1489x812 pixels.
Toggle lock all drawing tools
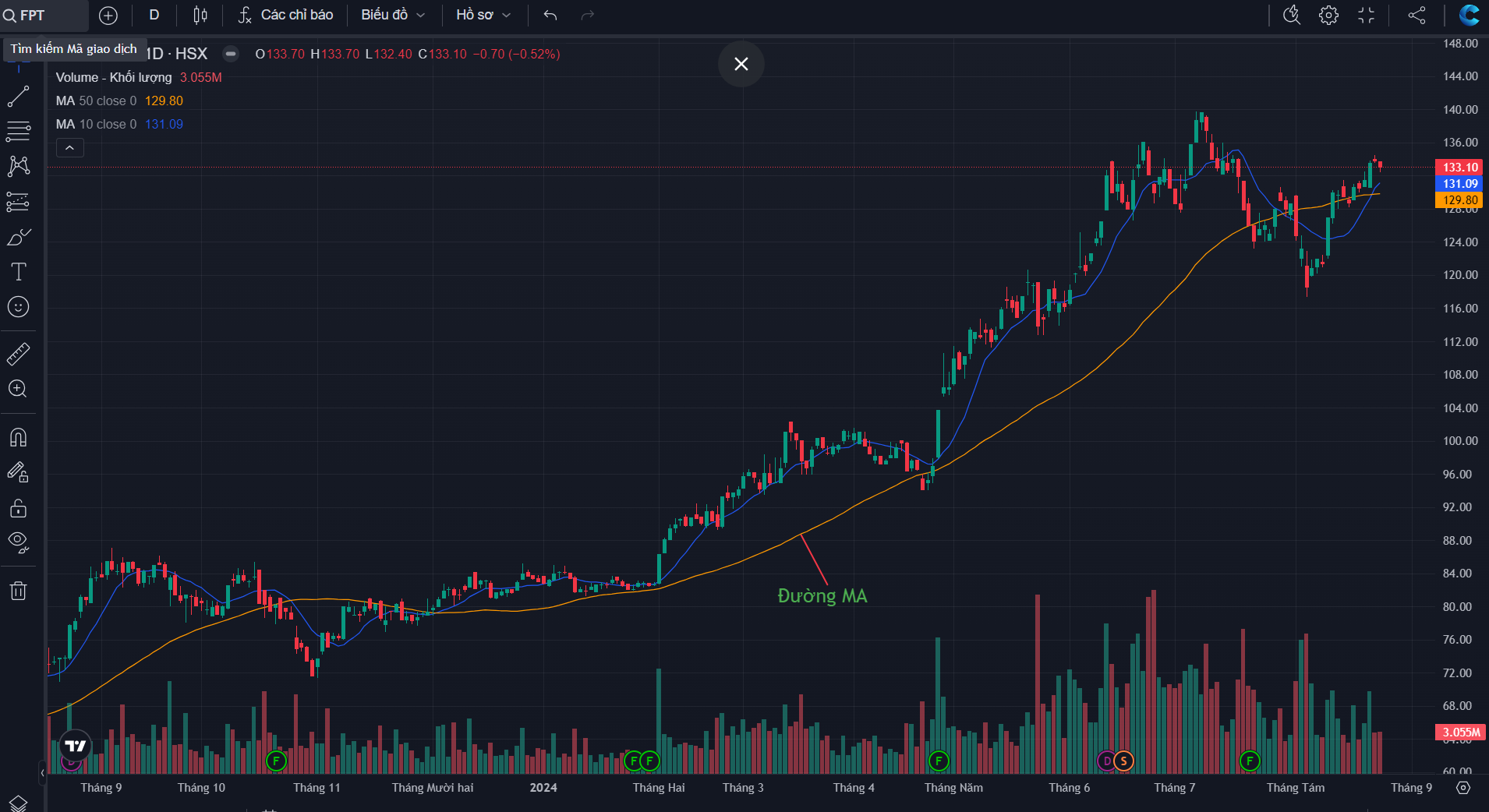coord(18,508)
